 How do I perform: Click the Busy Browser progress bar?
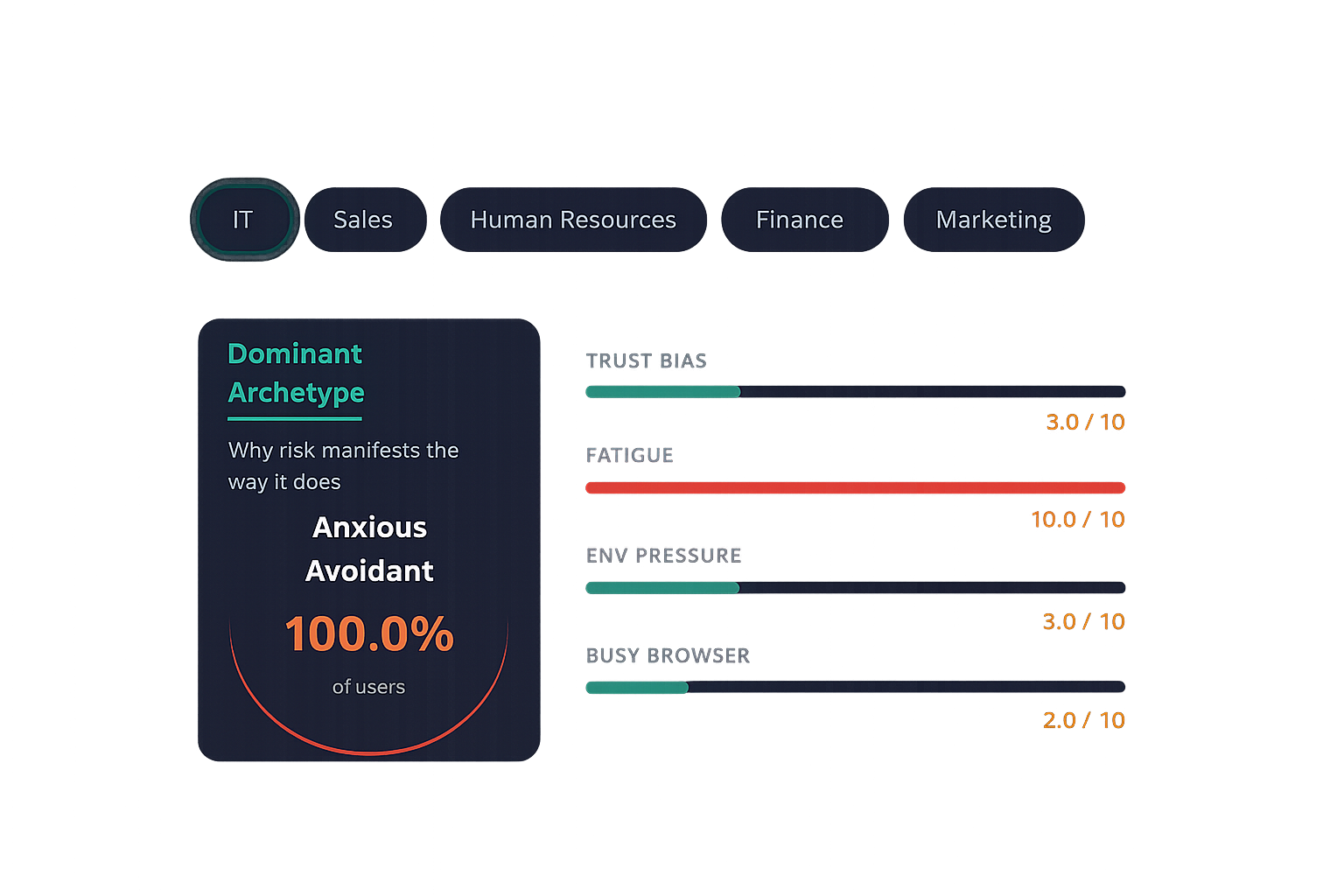click(855, 688)
